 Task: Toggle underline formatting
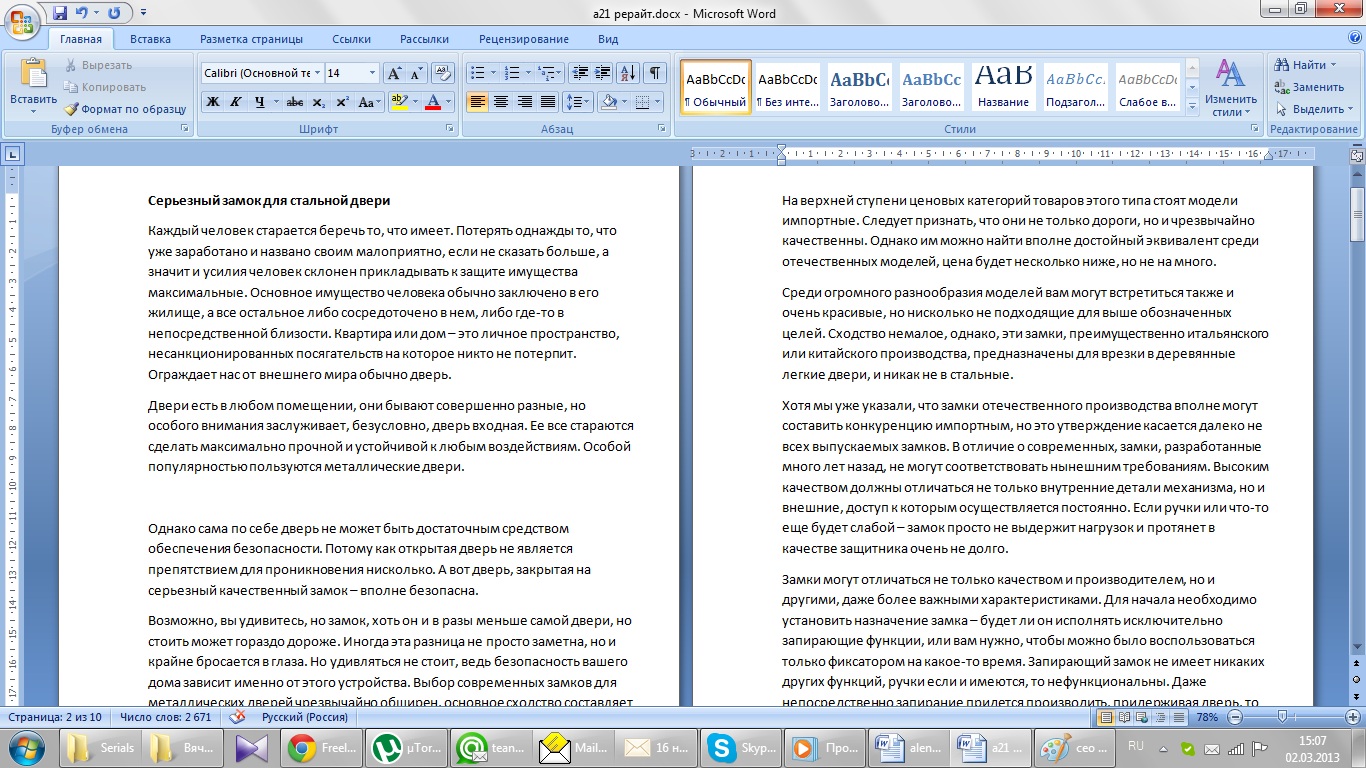pyautogui.click(x=260, y=102)
